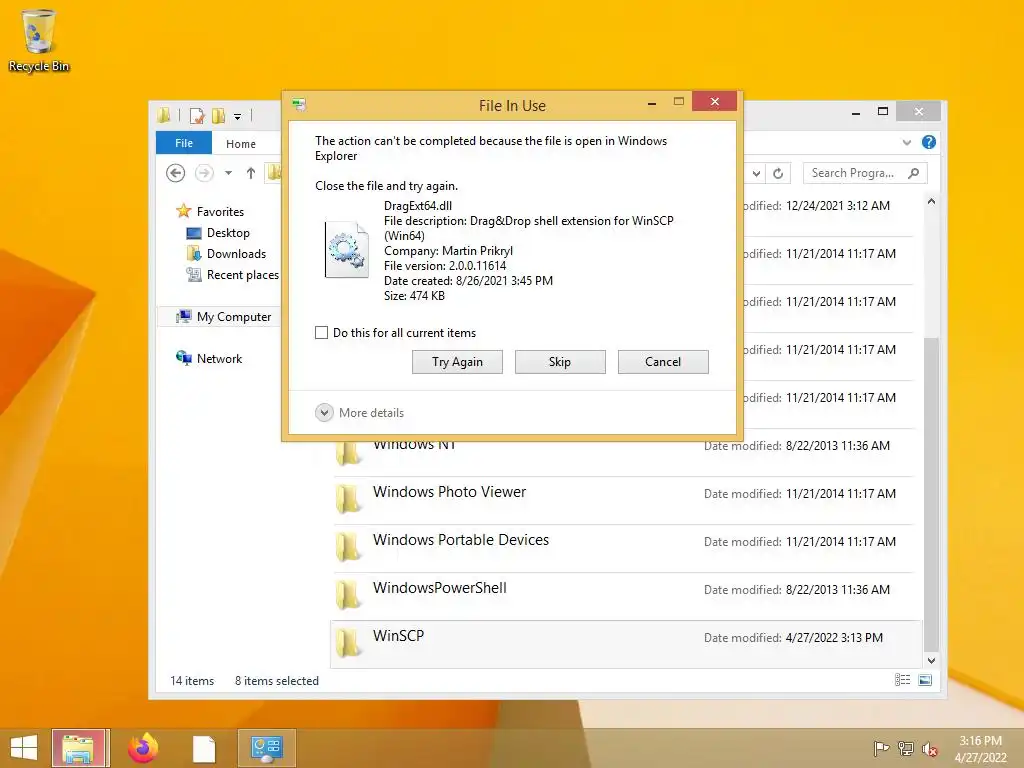Image resolution: width=1024 pixels, height=768 pixels.
Task: Click the Start button on taskbar
Action: click(24, 748)
